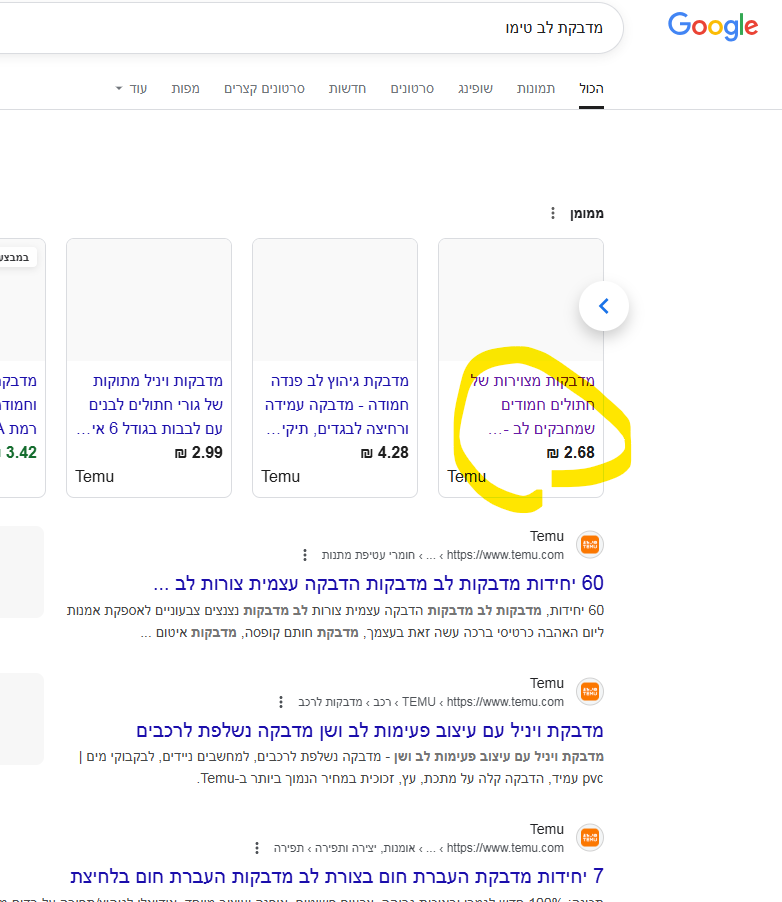Image resolution: width=782 pixels, height=902 pixels.
Task: Click the Temu favicon of the 7 יחידות result
Action: [590, 838]
